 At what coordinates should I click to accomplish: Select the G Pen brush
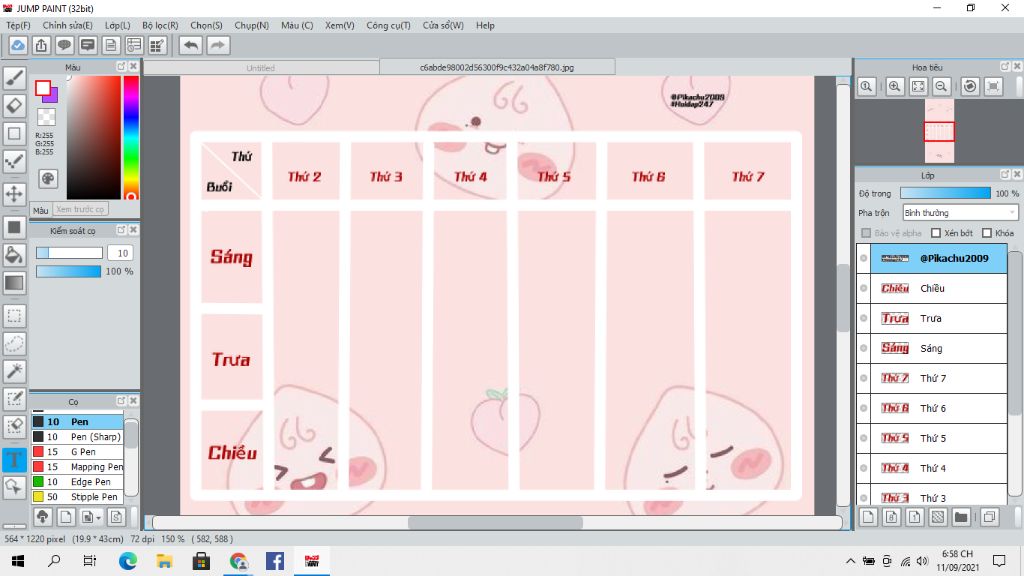[x=77, y=452]
